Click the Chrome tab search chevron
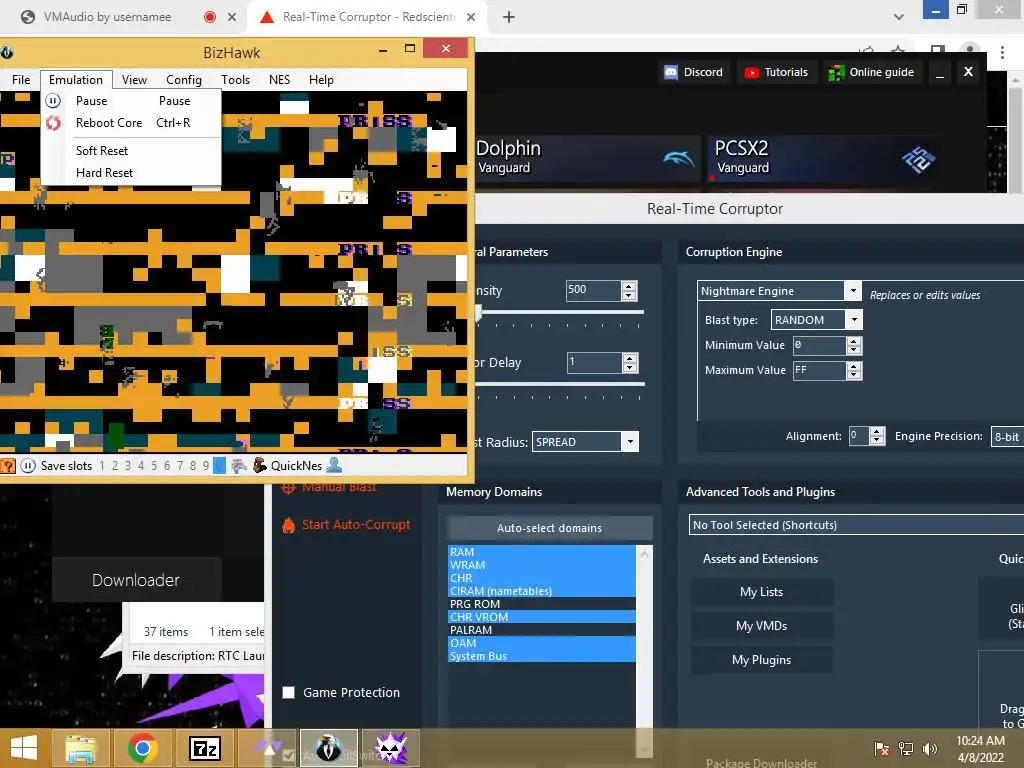1024x768 pixels. (x=899, y=17)
